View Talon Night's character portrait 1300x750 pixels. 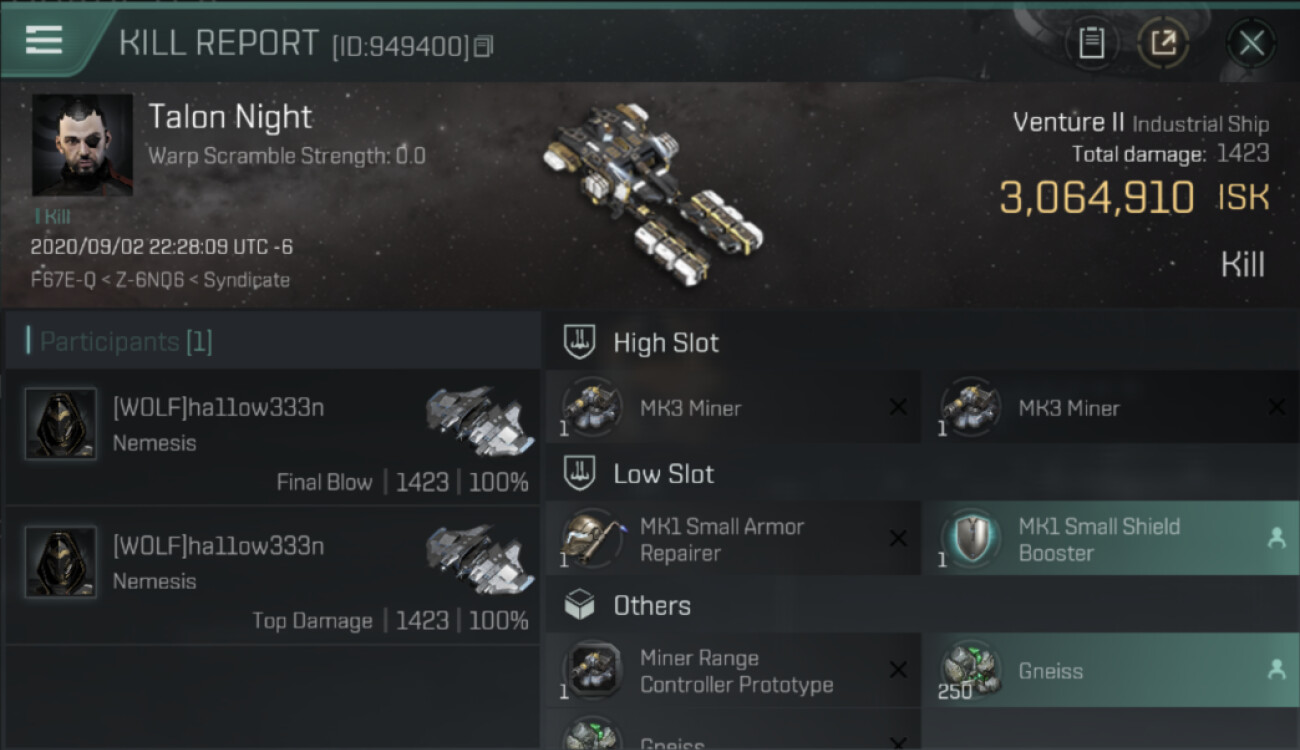[82, 145]
